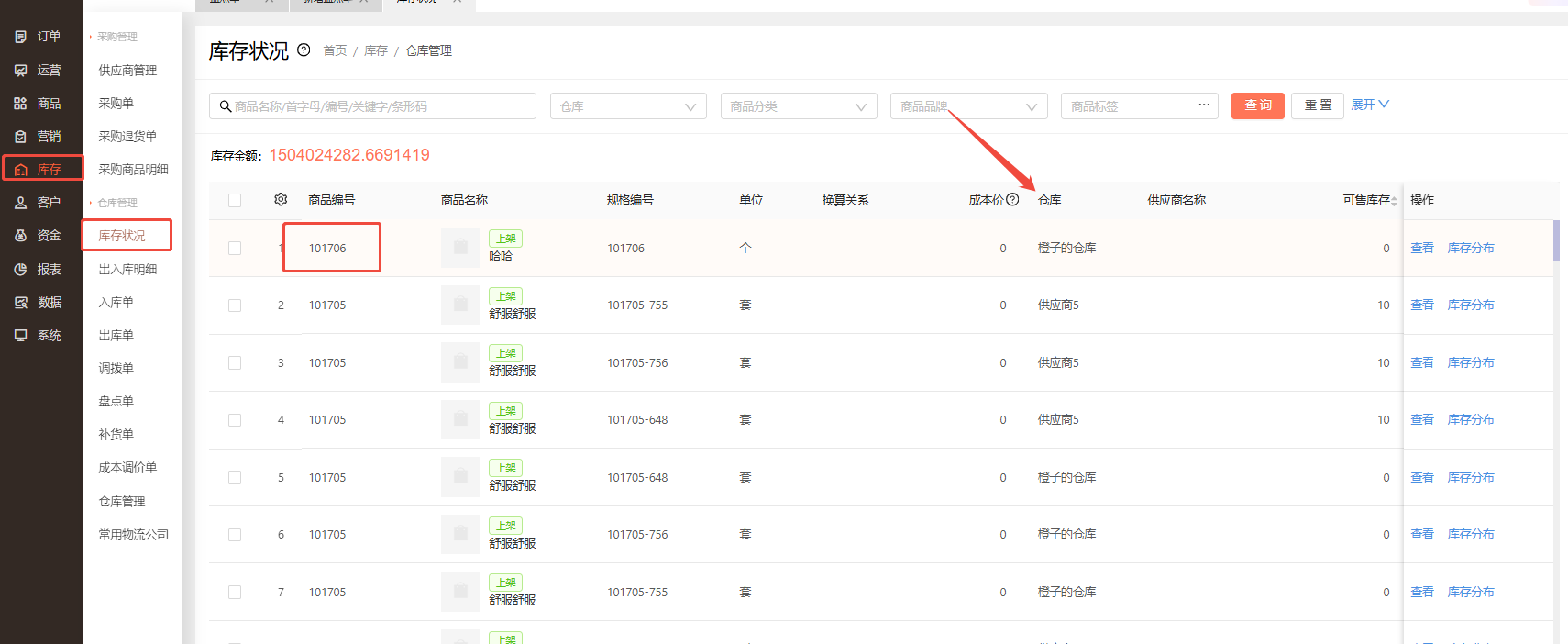Open the 资金 sidebar icon
The image size is (1568, 644).
pos(20,236)
